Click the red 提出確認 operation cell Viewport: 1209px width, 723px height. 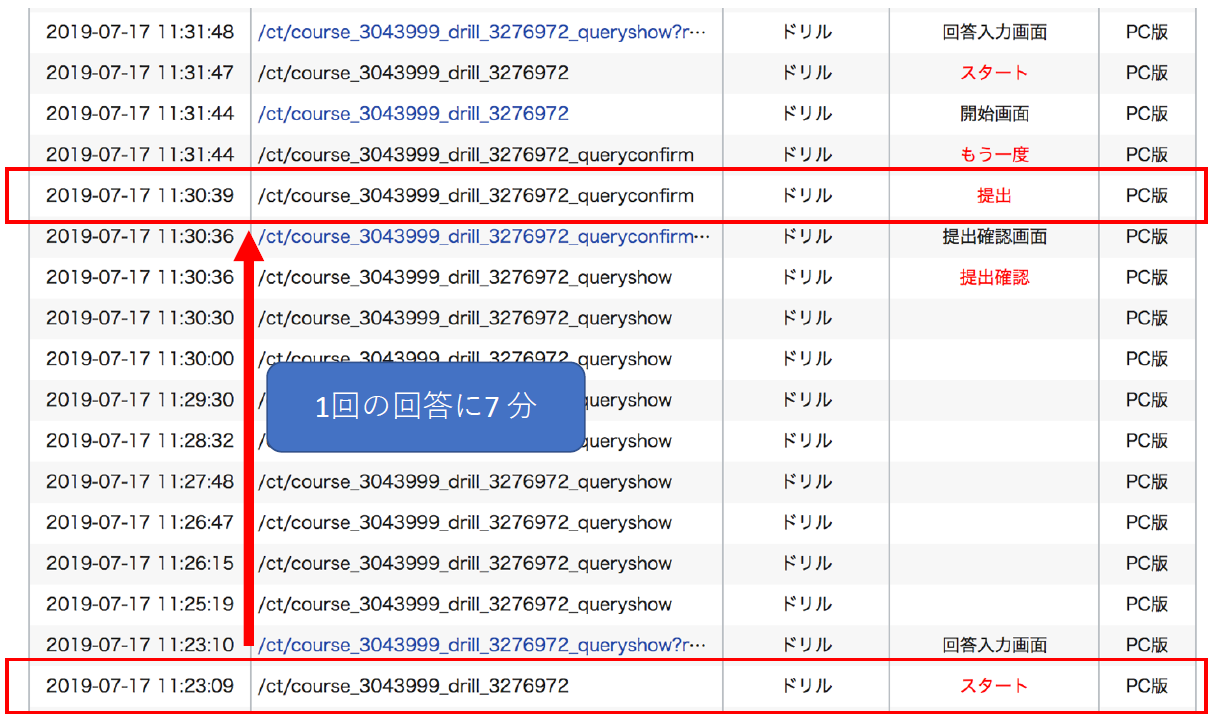[994, 277]
